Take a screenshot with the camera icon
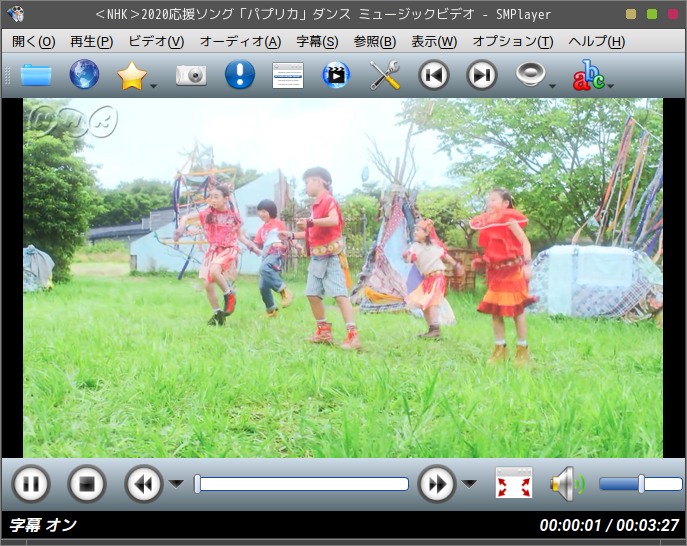The image size is (687, 546). (x=191, y=75)
